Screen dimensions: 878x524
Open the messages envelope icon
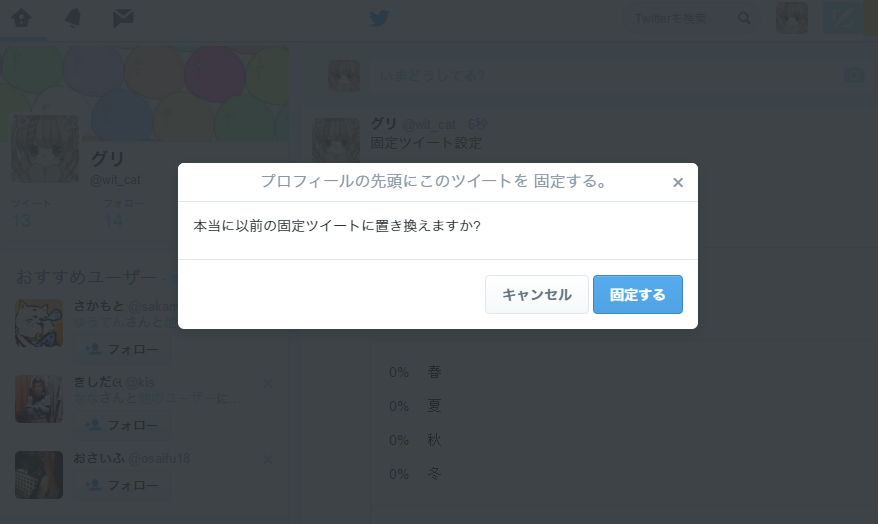(x=123, y=18)
